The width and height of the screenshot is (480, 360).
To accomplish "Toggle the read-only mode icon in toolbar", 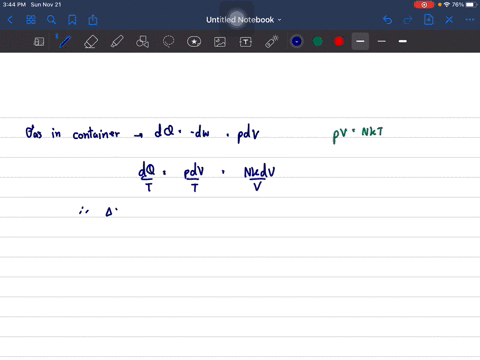I will coord(39,42).
